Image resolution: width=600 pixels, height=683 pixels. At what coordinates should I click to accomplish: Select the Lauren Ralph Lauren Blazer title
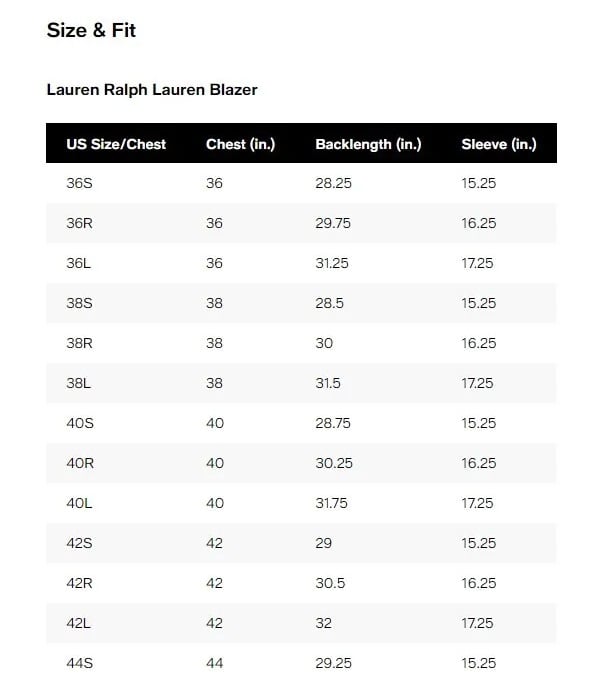(x=152, y=90)
